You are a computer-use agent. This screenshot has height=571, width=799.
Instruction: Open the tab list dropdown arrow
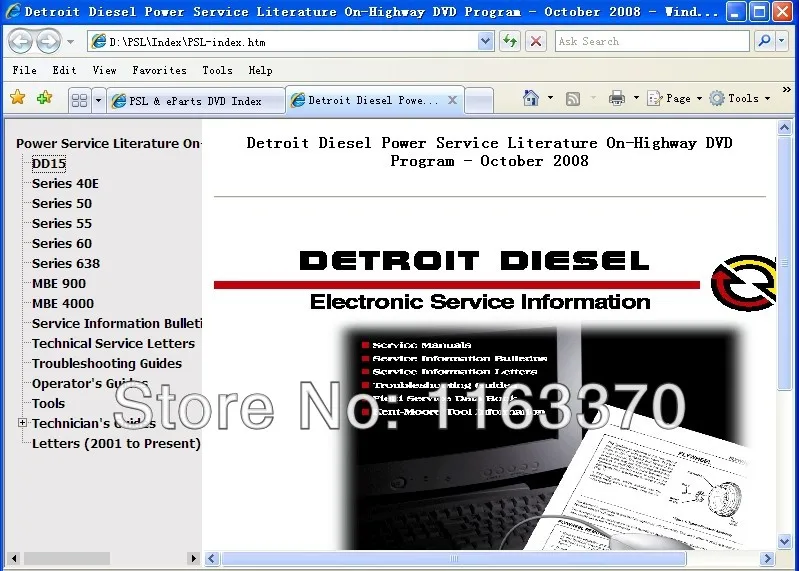[98, 100]
